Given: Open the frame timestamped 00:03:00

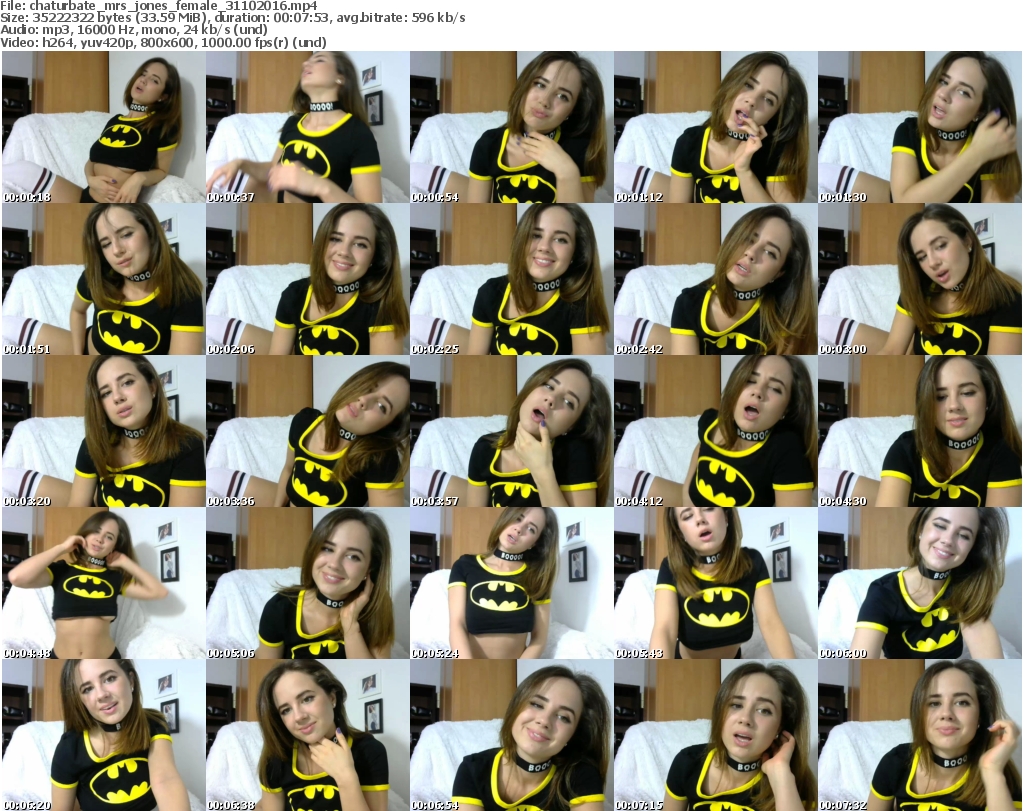Looking at the screenshot, I should point(919,279).
